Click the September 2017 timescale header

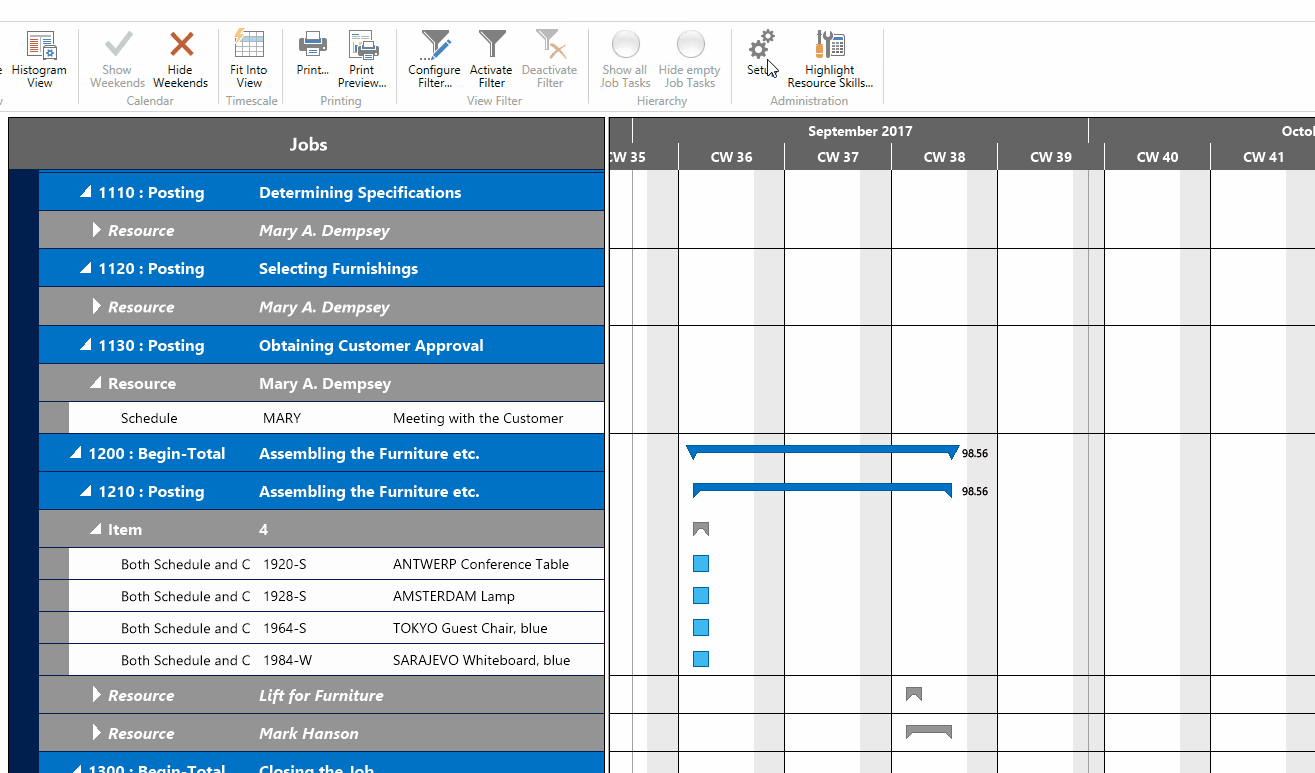(x=860, y=130)
